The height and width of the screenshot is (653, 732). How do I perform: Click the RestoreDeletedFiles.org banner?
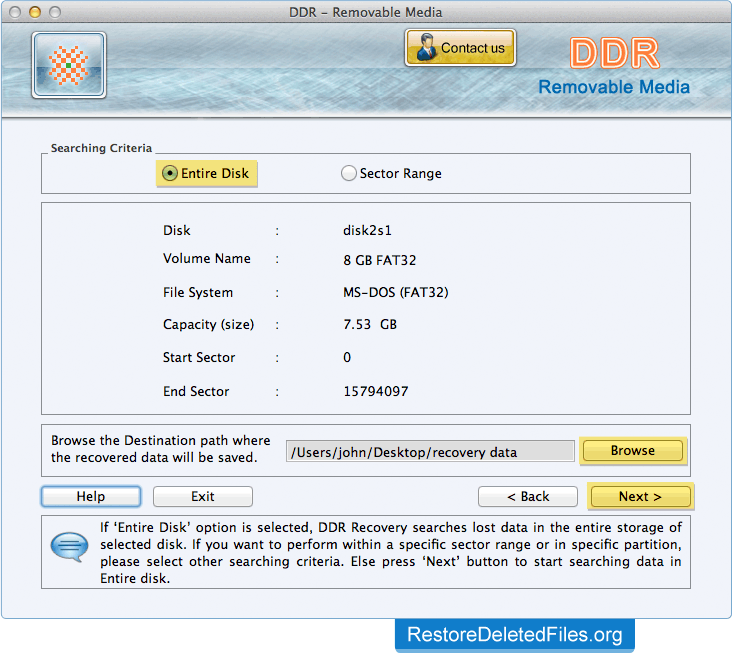coord(514,635)
